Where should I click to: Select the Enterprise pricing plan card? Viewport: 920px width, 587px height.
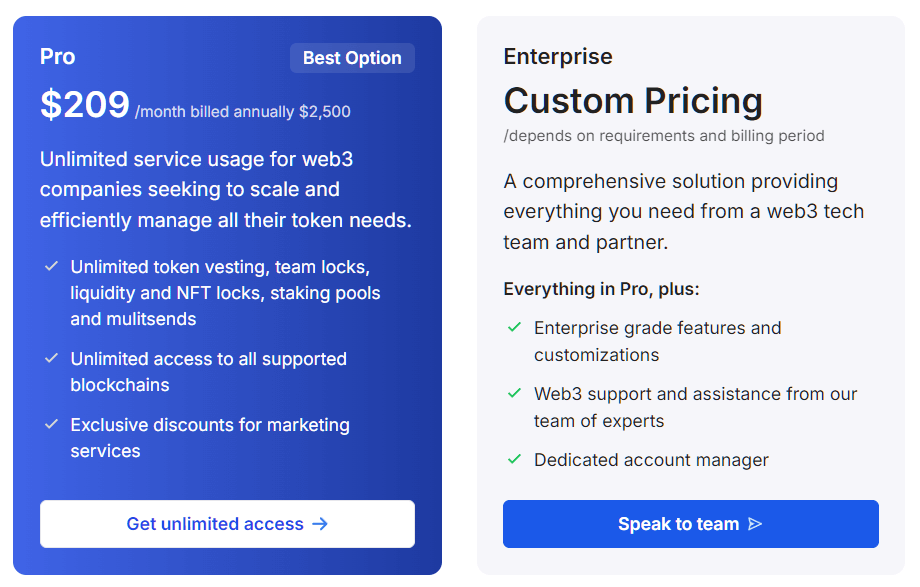[691, 293]
